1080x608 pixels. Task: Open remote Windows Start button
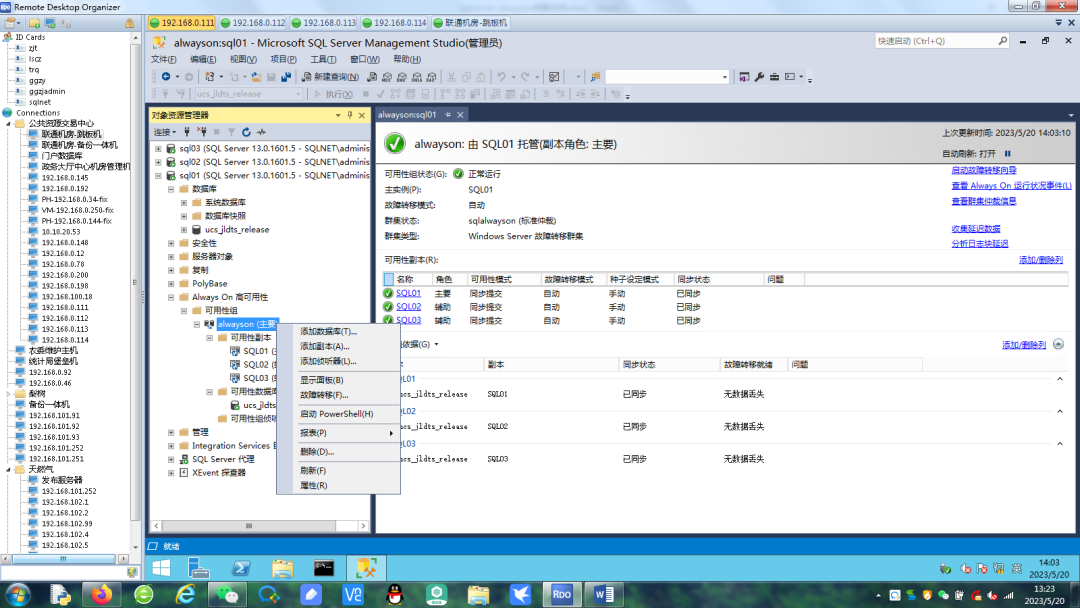[x=161, y=568]
